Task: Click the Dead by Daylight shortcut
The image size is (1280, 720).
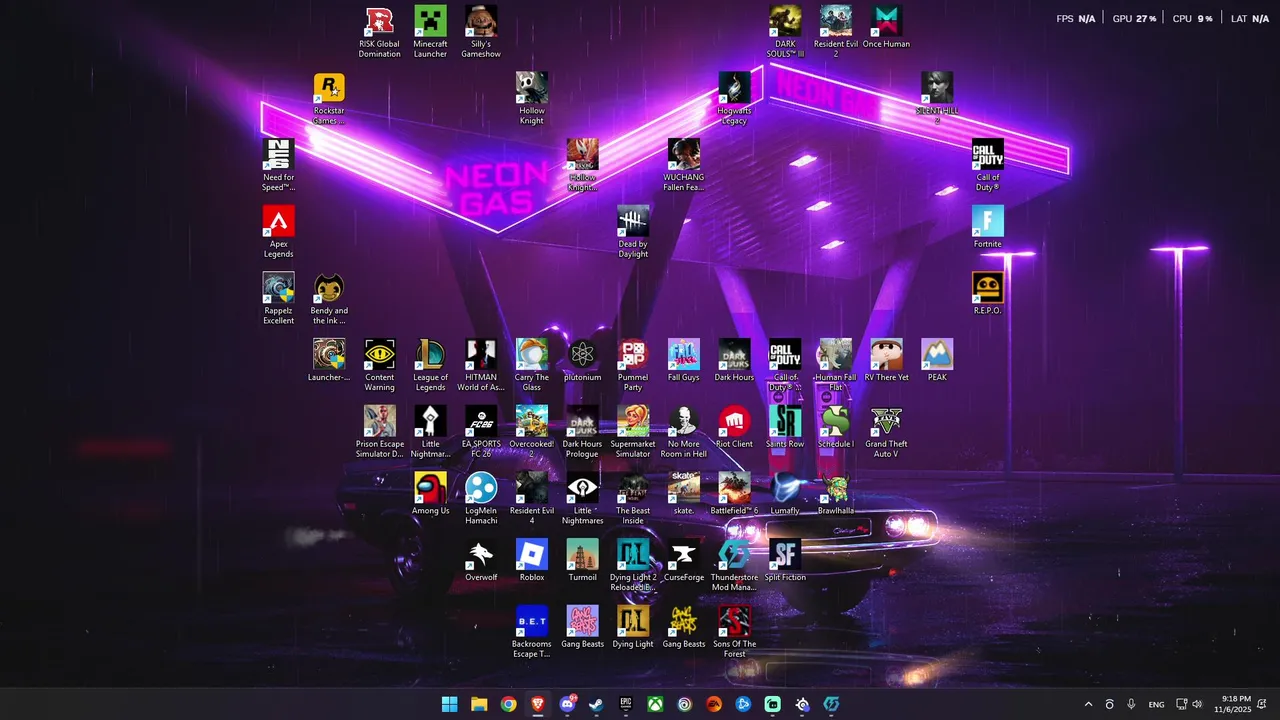Action: click(x=633, y=231)
